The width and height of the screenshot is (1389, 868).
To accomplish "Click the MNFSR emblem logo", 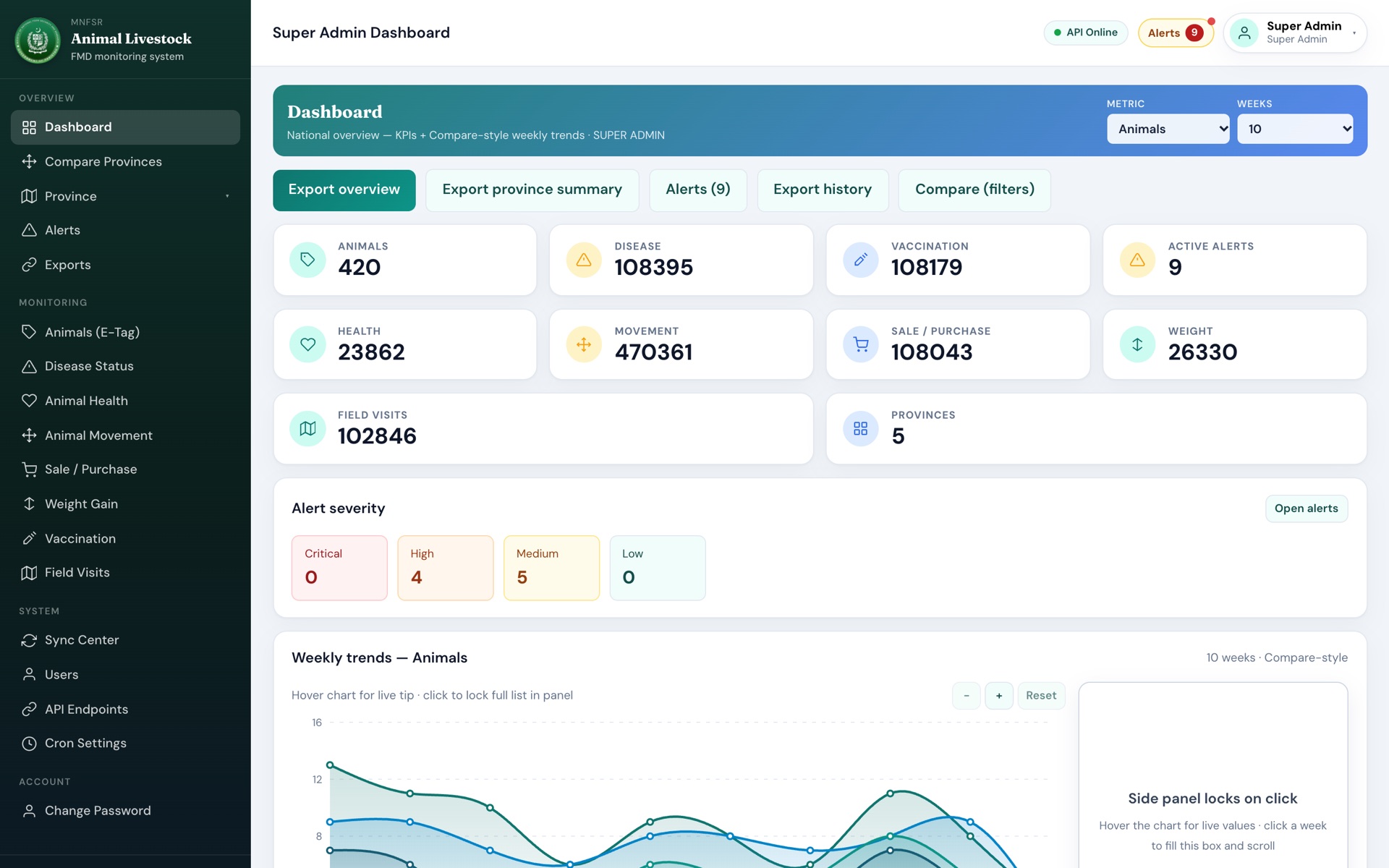I will pyautogui.click(x=38, y=40).
